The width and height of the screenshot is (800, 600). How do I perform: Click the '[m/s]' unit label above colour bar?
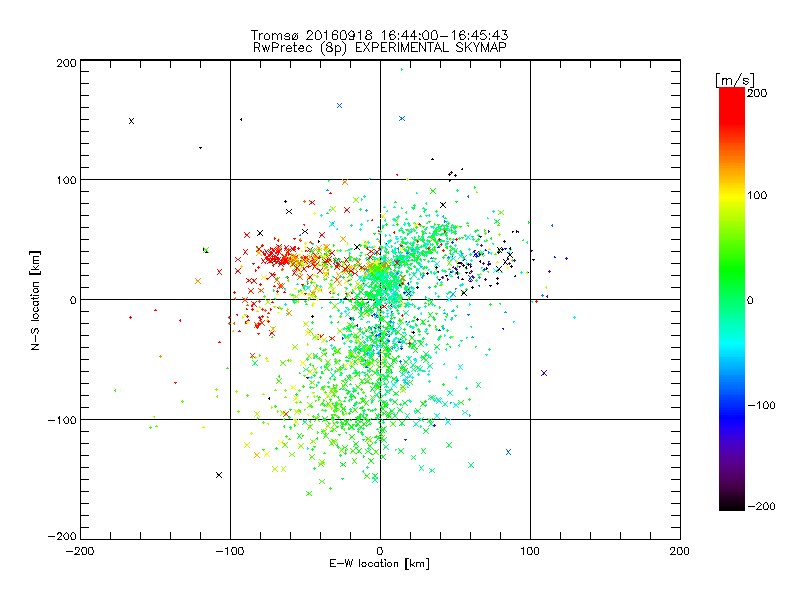pos(735,80)
